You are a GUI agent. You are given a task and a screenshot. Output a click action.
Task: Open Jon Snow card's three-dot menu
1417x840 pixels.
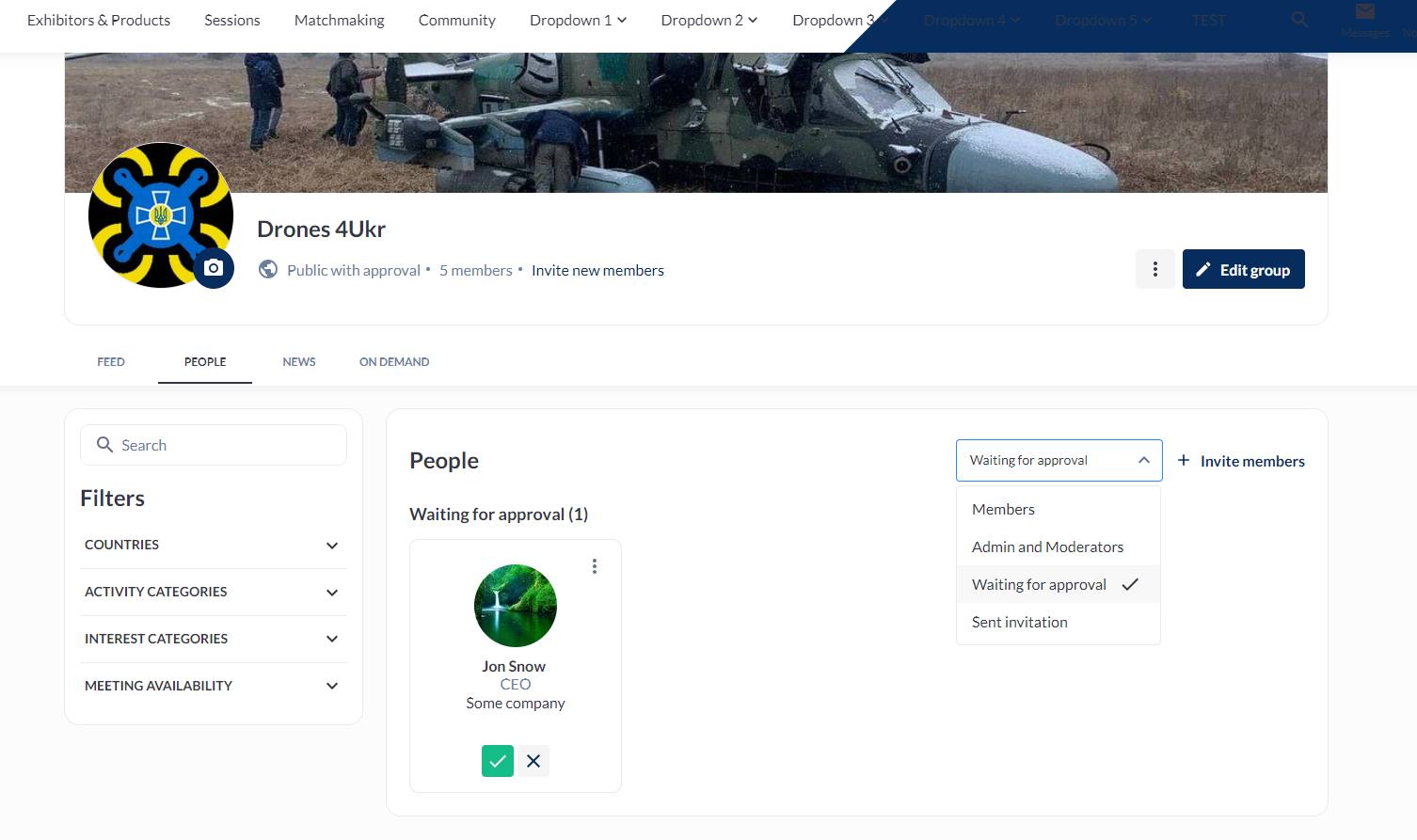click(594, 566)
